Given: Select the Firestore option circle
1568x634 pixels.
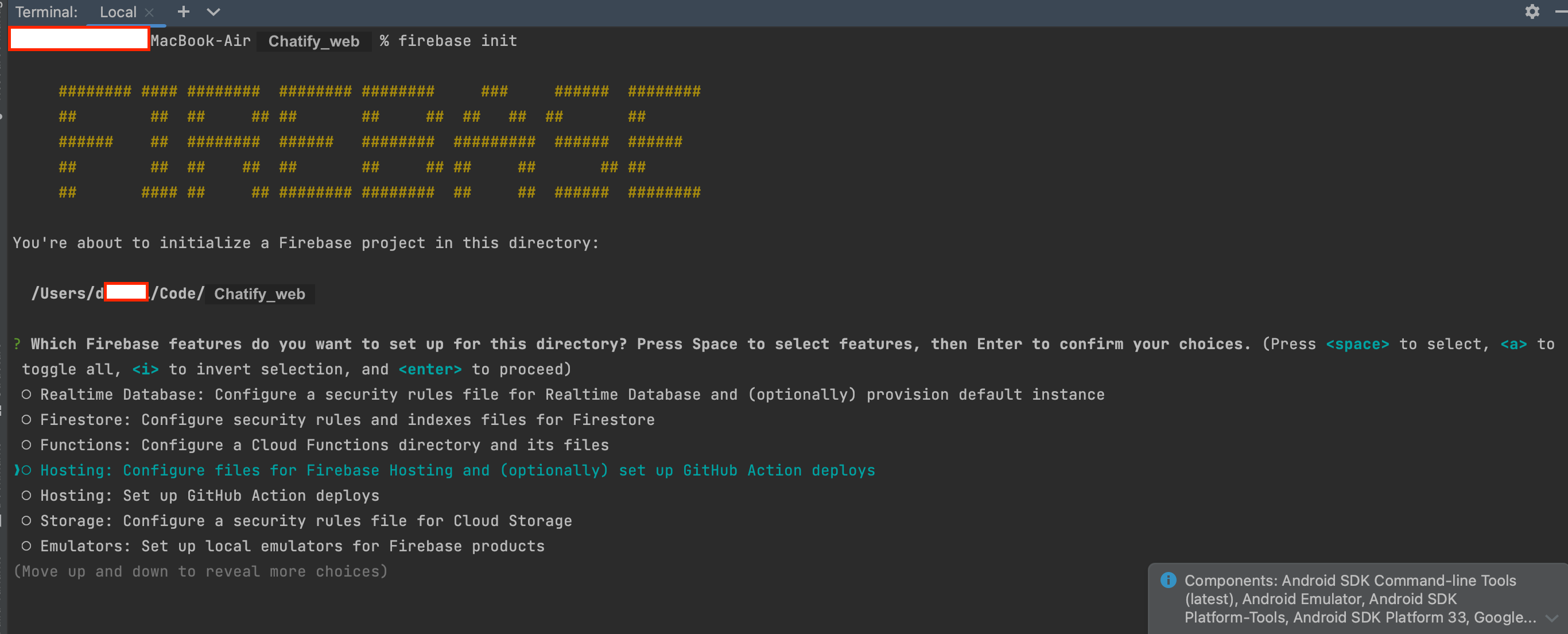Looking at the screenshot, I should click(x=26, y=420).
